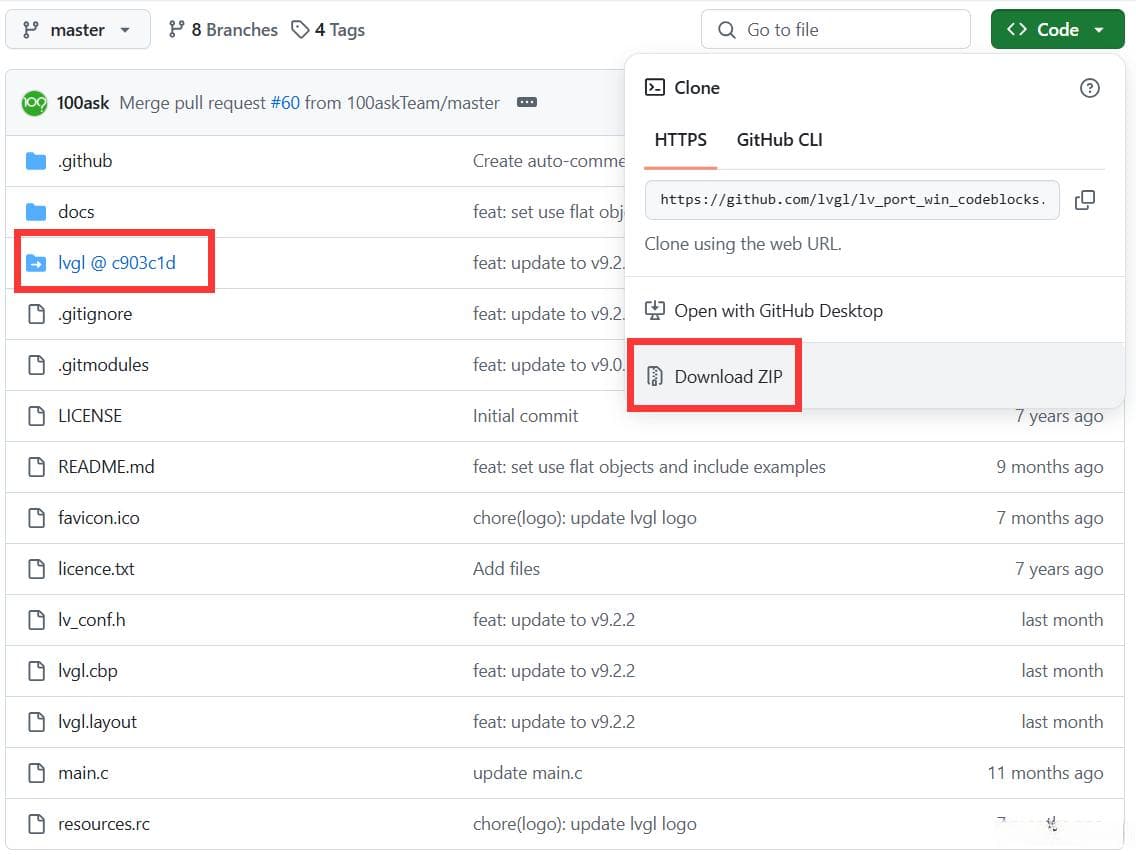Open the master branch dropdown
Screen dimensions: 1136x855
click(x=78, y=30)
